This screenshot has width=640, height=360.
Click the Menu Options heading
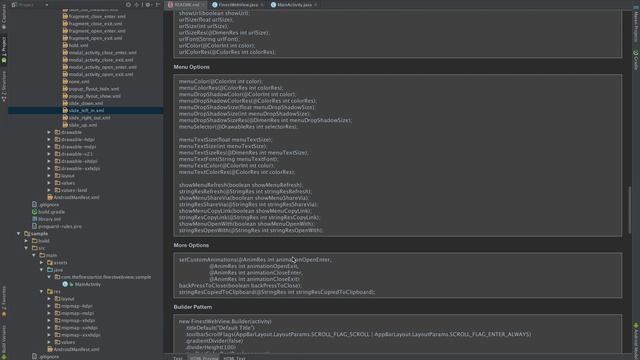[x=191, y=67]
